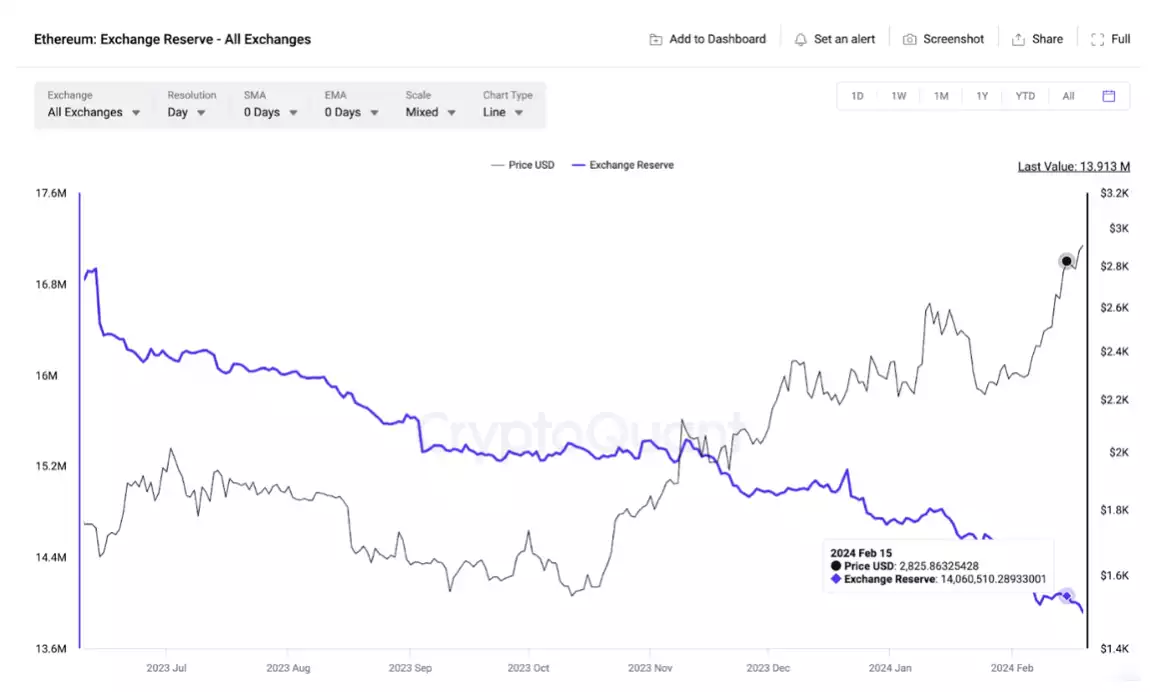Click the highlighted data point marker on the chart
The height and width of the screenshot is (692, 1150).
pos(1066,261)
